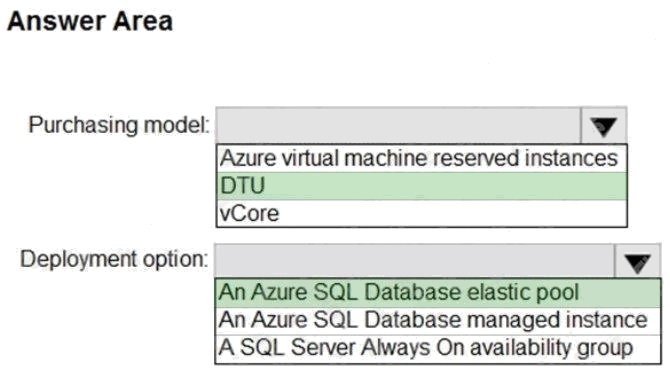Select the green highlighted DTU row

click(x=422, y=186)
